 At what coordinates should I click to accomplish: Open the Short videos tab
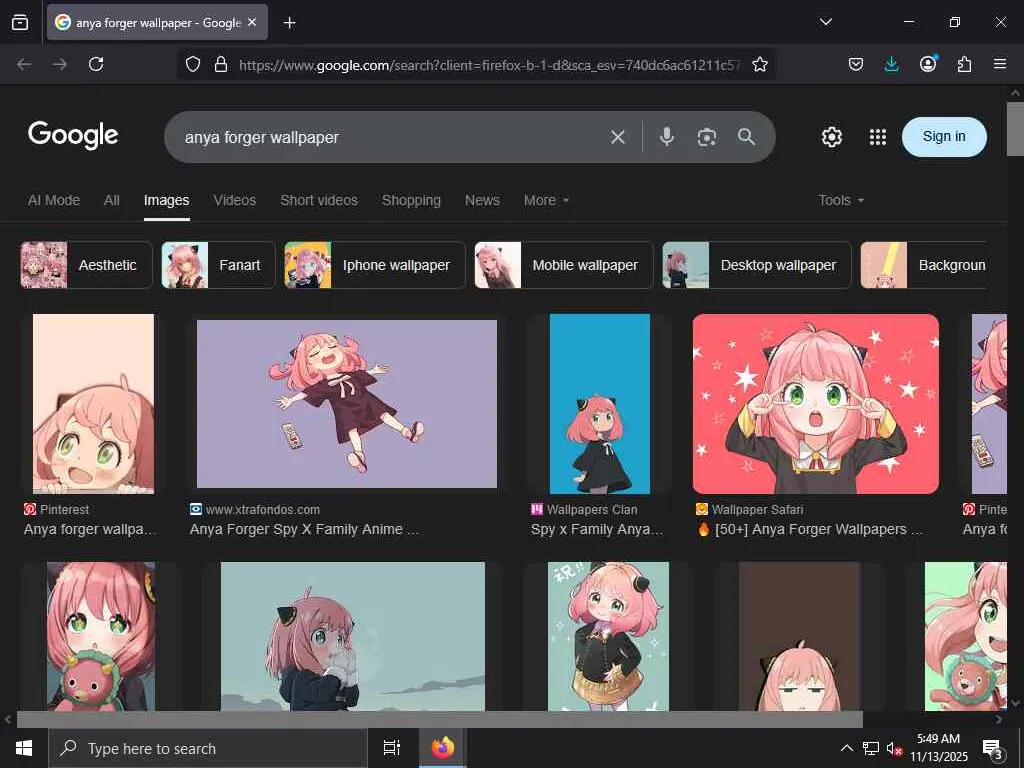319,200
